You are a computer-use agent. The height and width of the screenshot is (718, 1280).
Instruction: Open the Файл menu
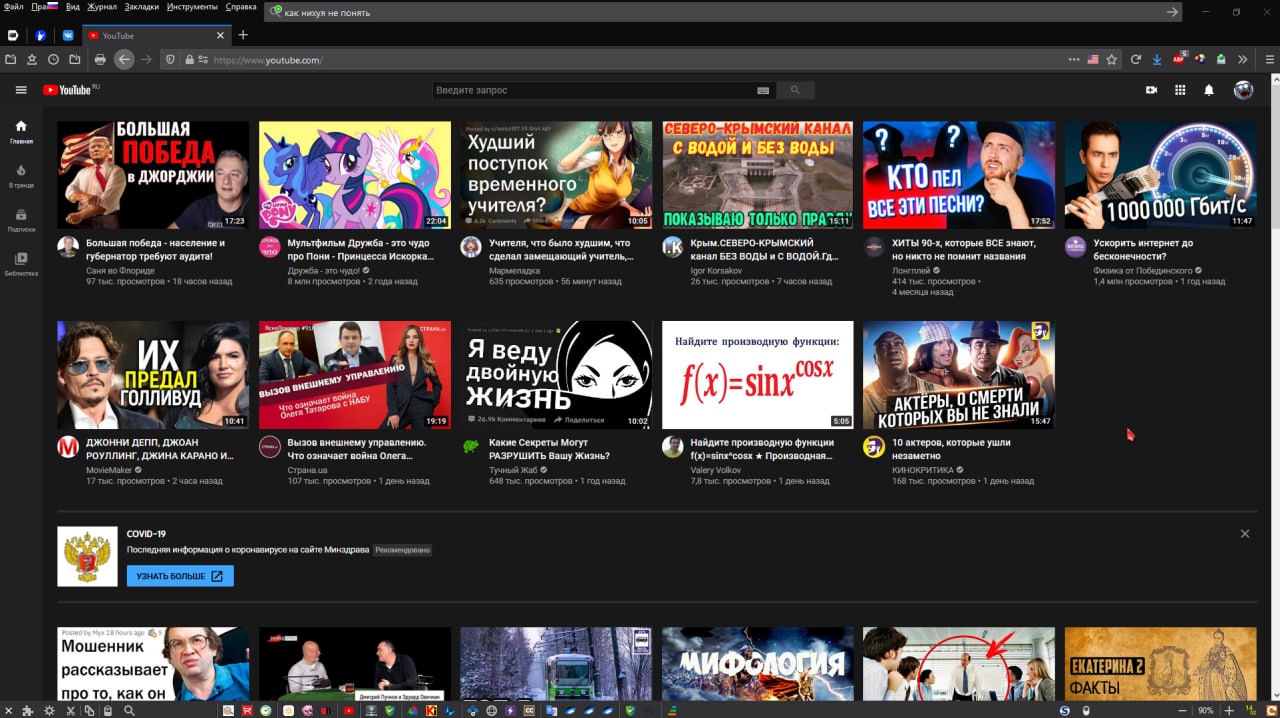pyautogui.click(x=14, y=7)
